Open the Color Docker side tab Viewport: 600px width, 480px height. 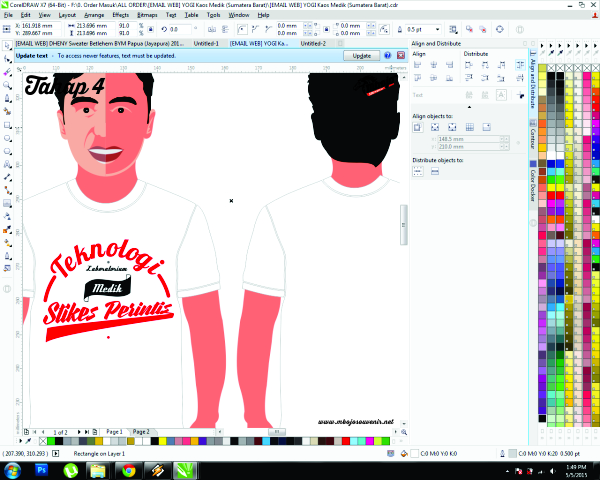(x=533, y=186)
